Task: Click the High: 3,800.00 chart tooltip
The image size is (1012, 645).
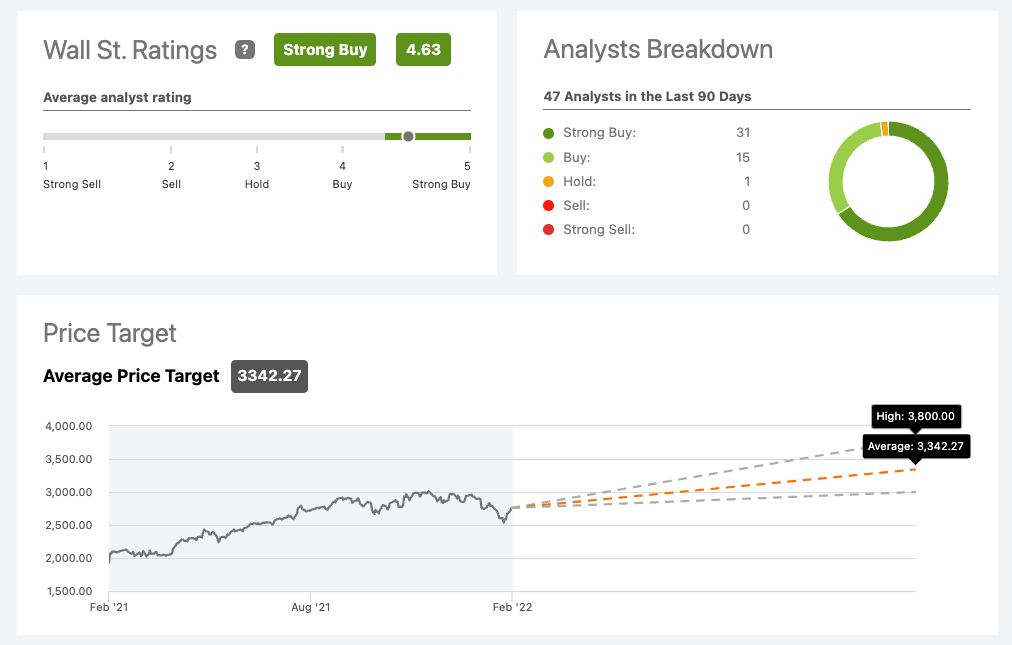Action: pyautogui.click(x=915, y=417)
